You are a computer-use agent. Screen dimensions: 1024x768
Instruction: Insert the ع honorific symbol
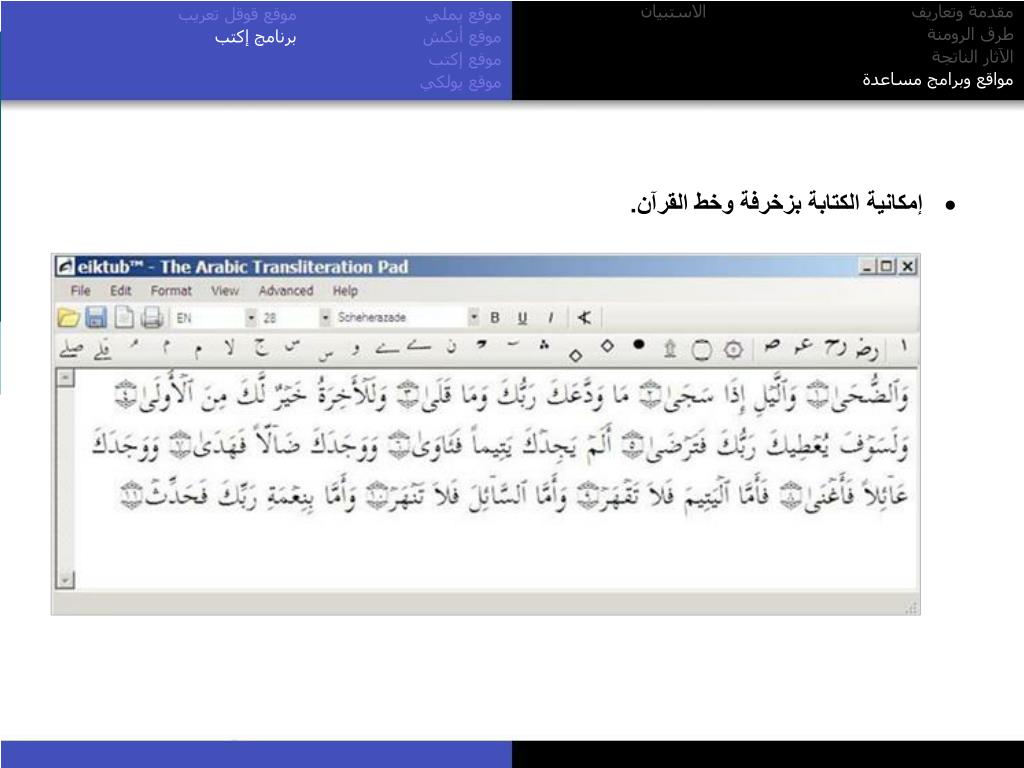click(803, 345)
